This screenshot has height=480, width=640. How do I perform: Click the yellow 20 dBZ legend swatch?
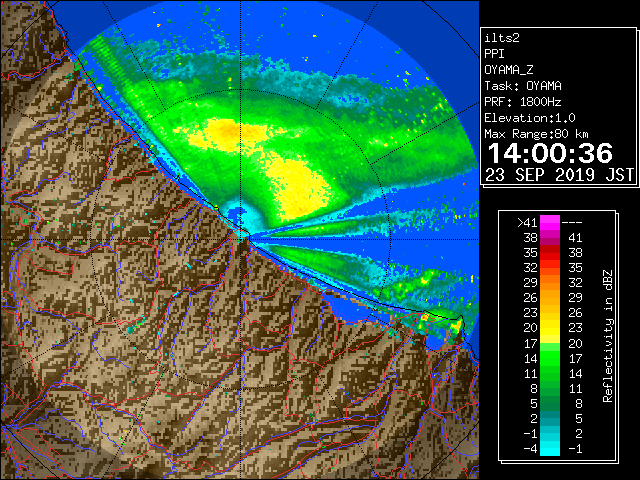point(550,328)
